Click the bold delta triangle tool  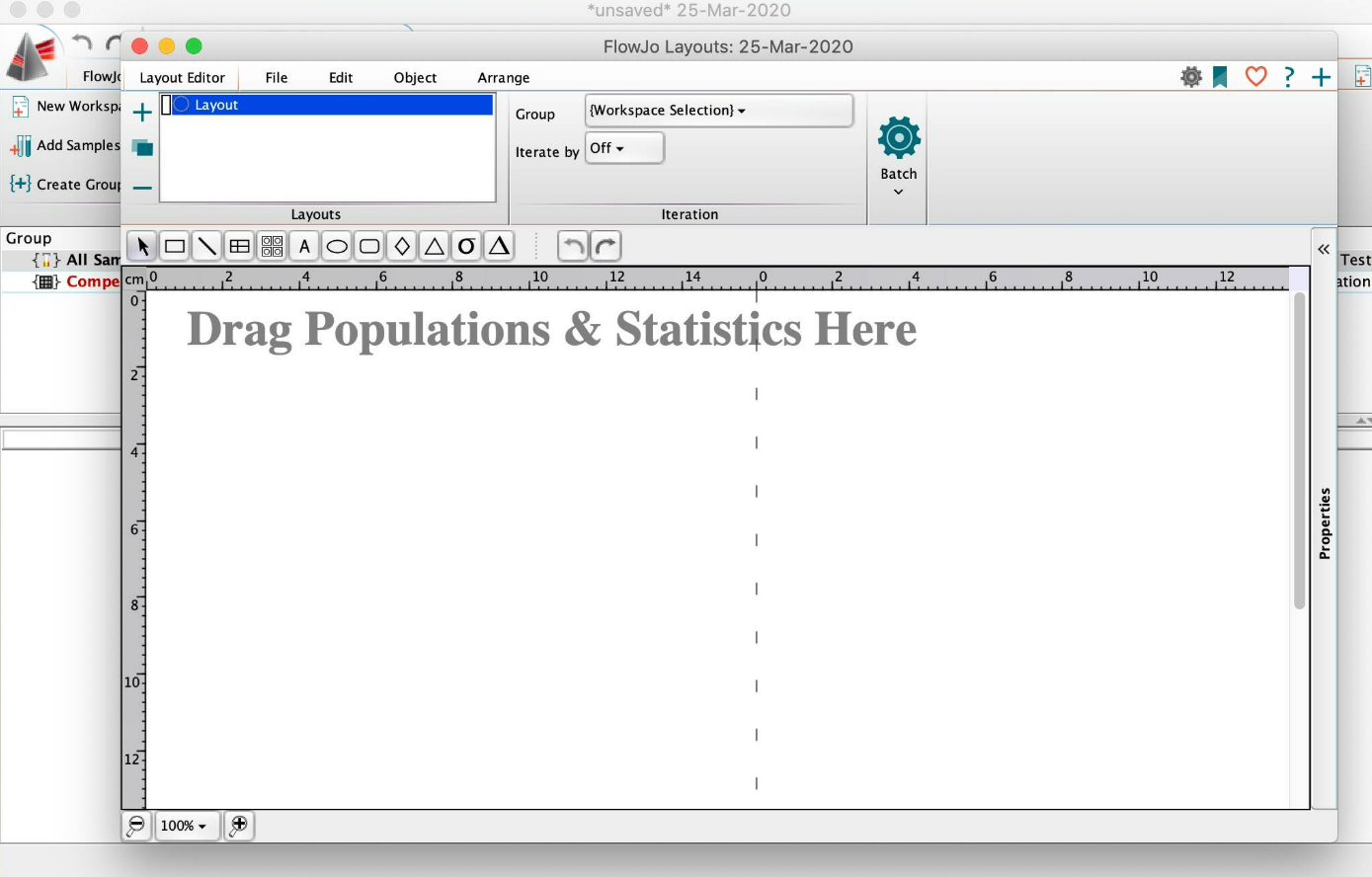[x=500, y=246]
